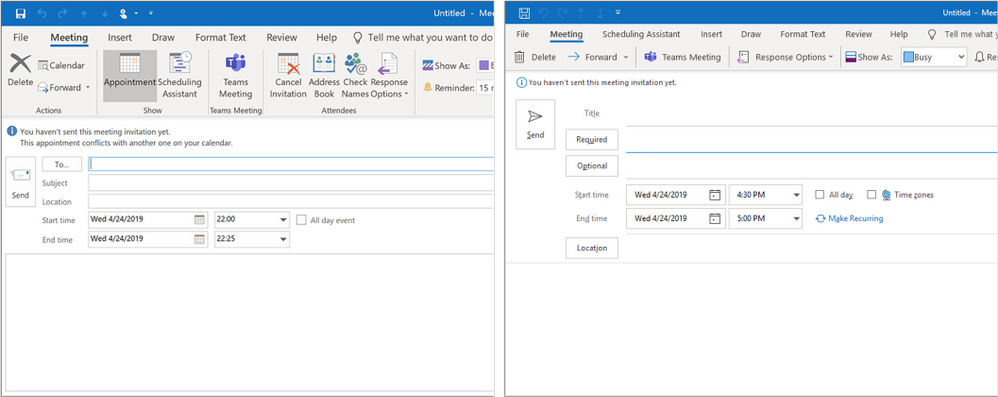Viewport: 998px width, 397px height.
Task: Add Teams Meeting in left window ribbon
Action: (x=235, y=76)
